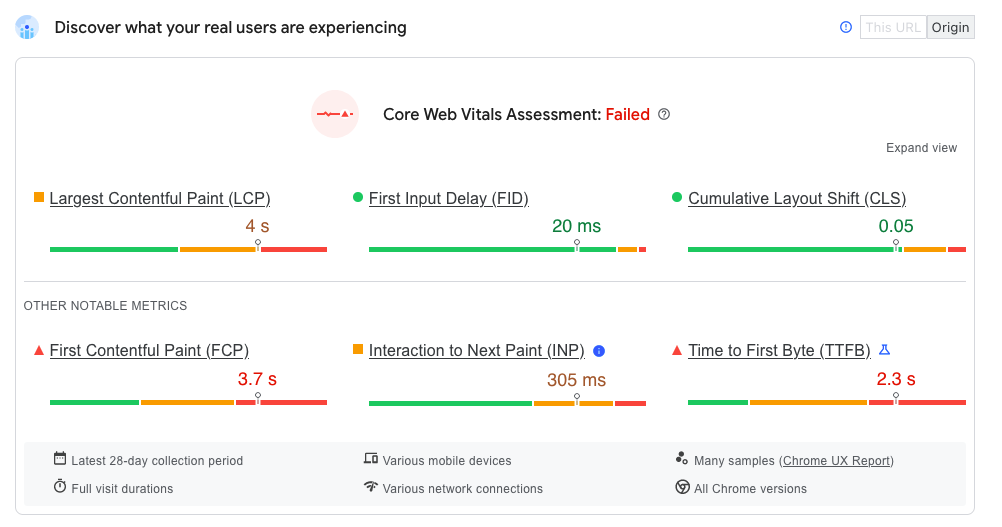Click the stopwatch icon for visit durations
The width and height of the screenshot is (1002, 527).
pos(60,486)
